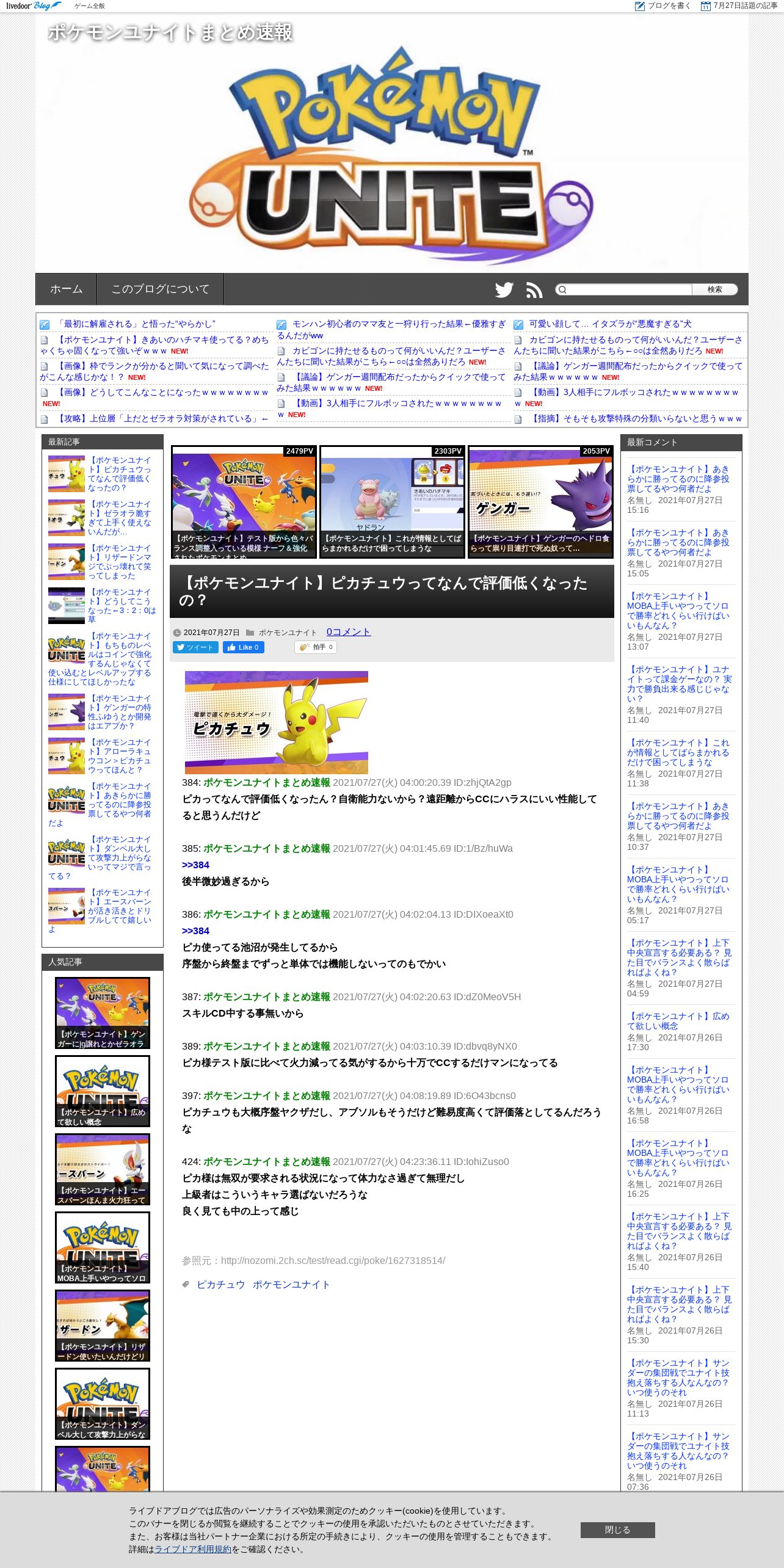Open ブログを書く link at top
The width and height of the screenshot is (784, 1568).
669,6
